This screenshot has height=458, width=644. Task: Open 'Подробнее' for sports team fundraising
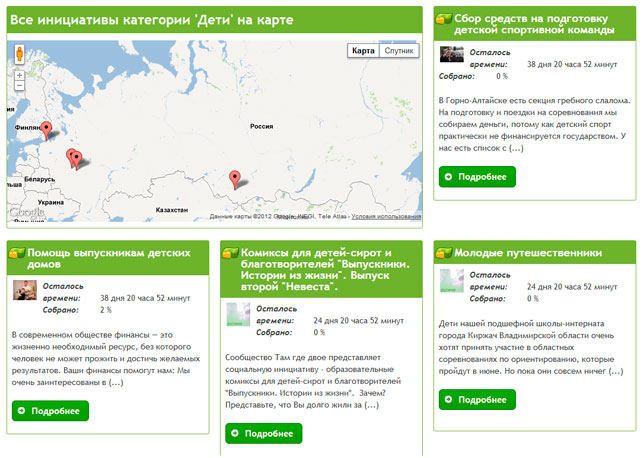477,177
